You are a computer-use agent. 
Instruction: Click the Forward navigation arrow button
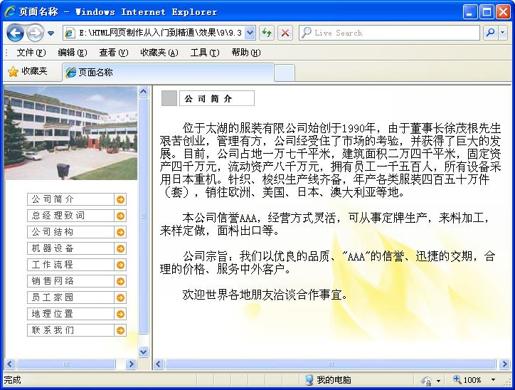coord(35,33)
